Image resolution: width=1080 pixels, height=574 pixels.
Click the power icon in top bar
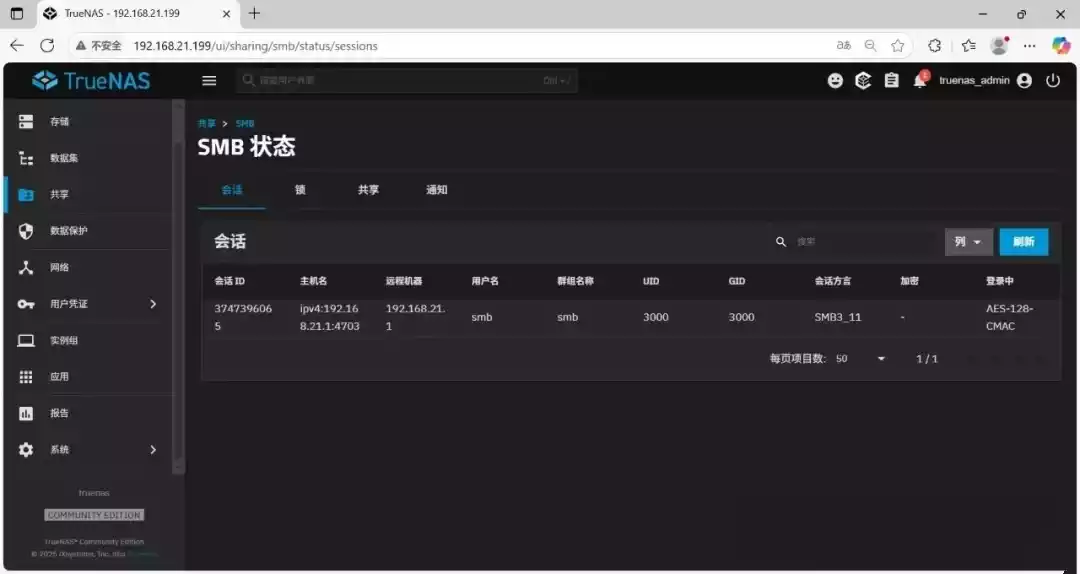pos(1052,81)
